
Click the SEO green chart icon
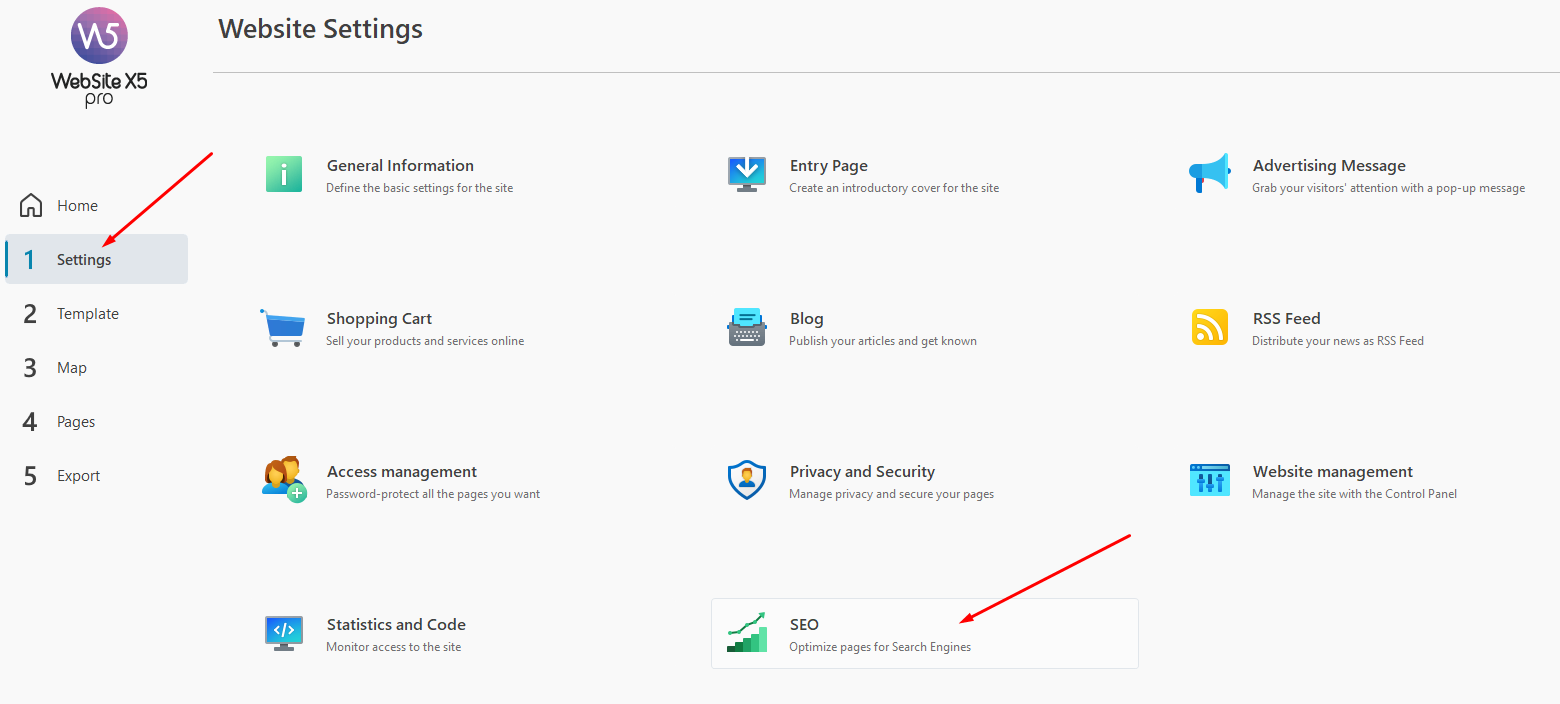point(747,633)
